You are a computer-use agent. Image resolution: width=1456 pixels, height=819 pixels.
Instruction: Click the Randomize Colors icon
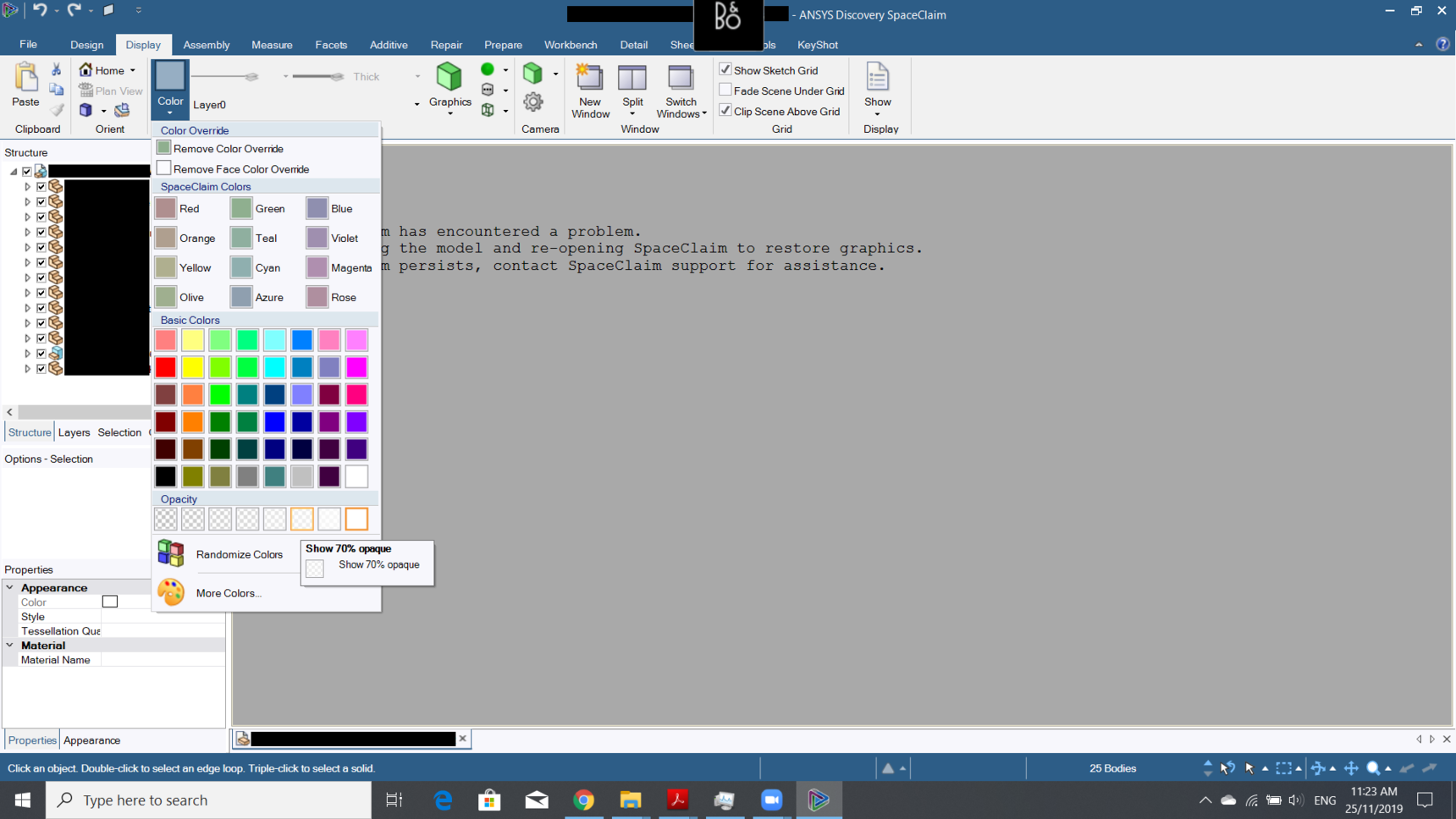tap(171, 554)
